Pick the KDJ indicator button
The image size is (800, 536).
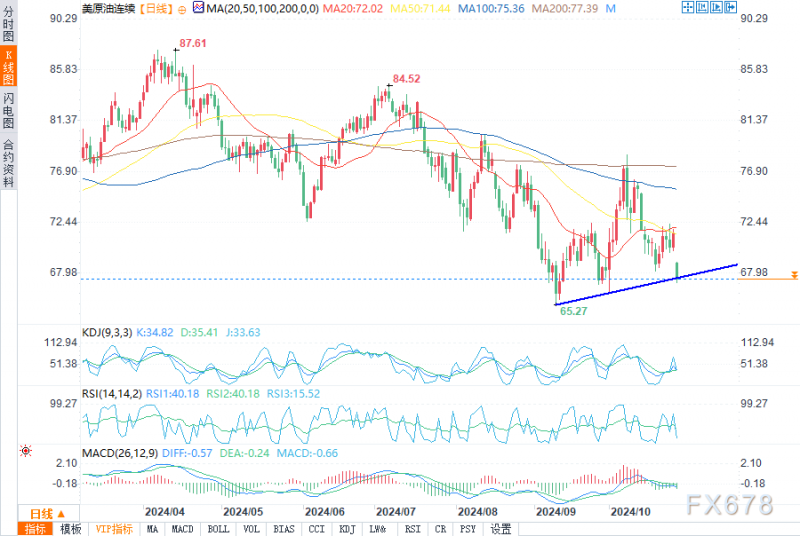click(347, 529)
